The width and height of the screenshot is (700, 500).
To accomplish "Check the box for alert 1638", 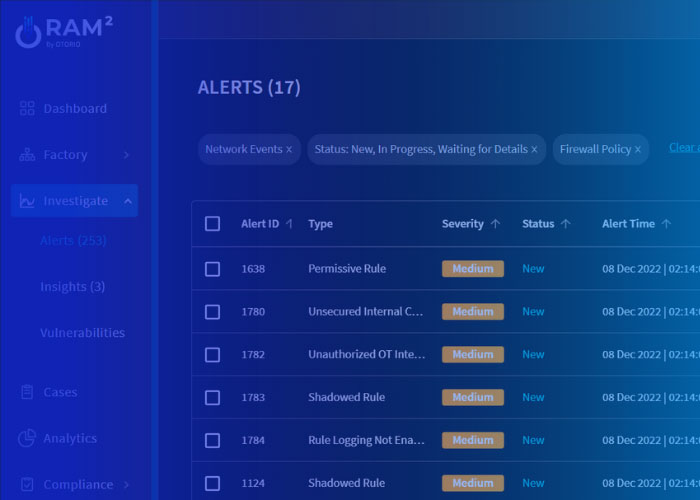I will (x=212, y=269).
